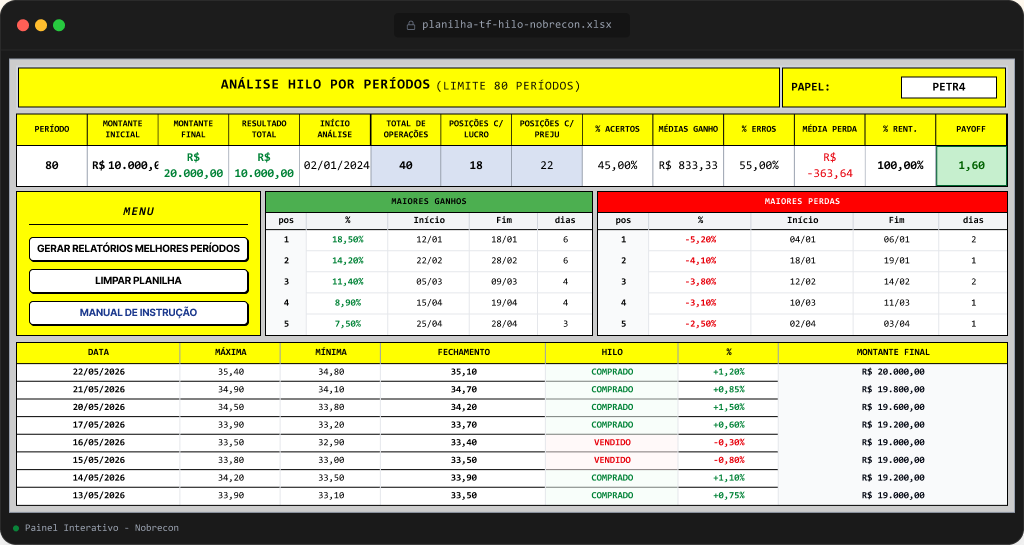Select the date cell 16/05/2026
The image size is (1024, 545).
99,443
